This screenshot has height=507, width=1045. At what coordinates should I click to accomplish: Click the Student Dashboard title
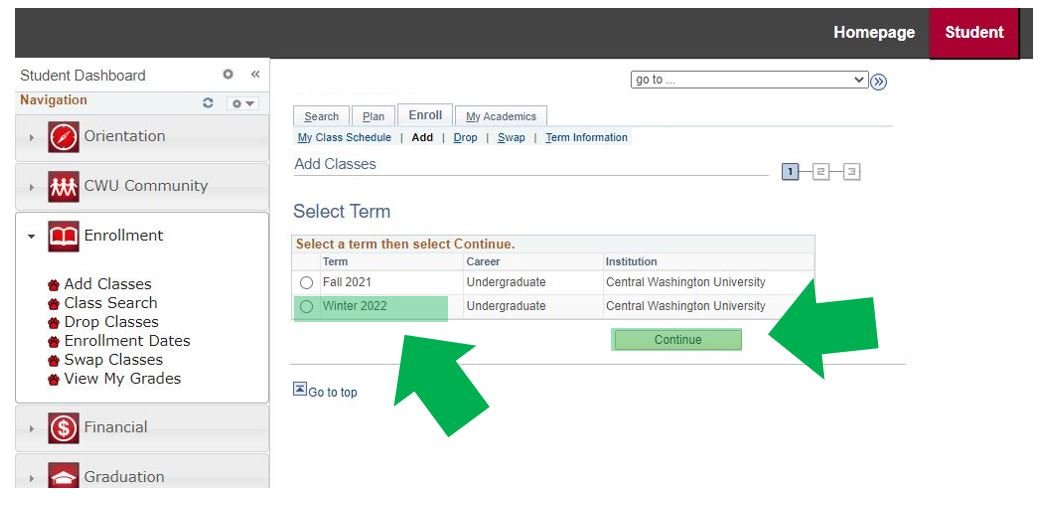coord(83,75)
